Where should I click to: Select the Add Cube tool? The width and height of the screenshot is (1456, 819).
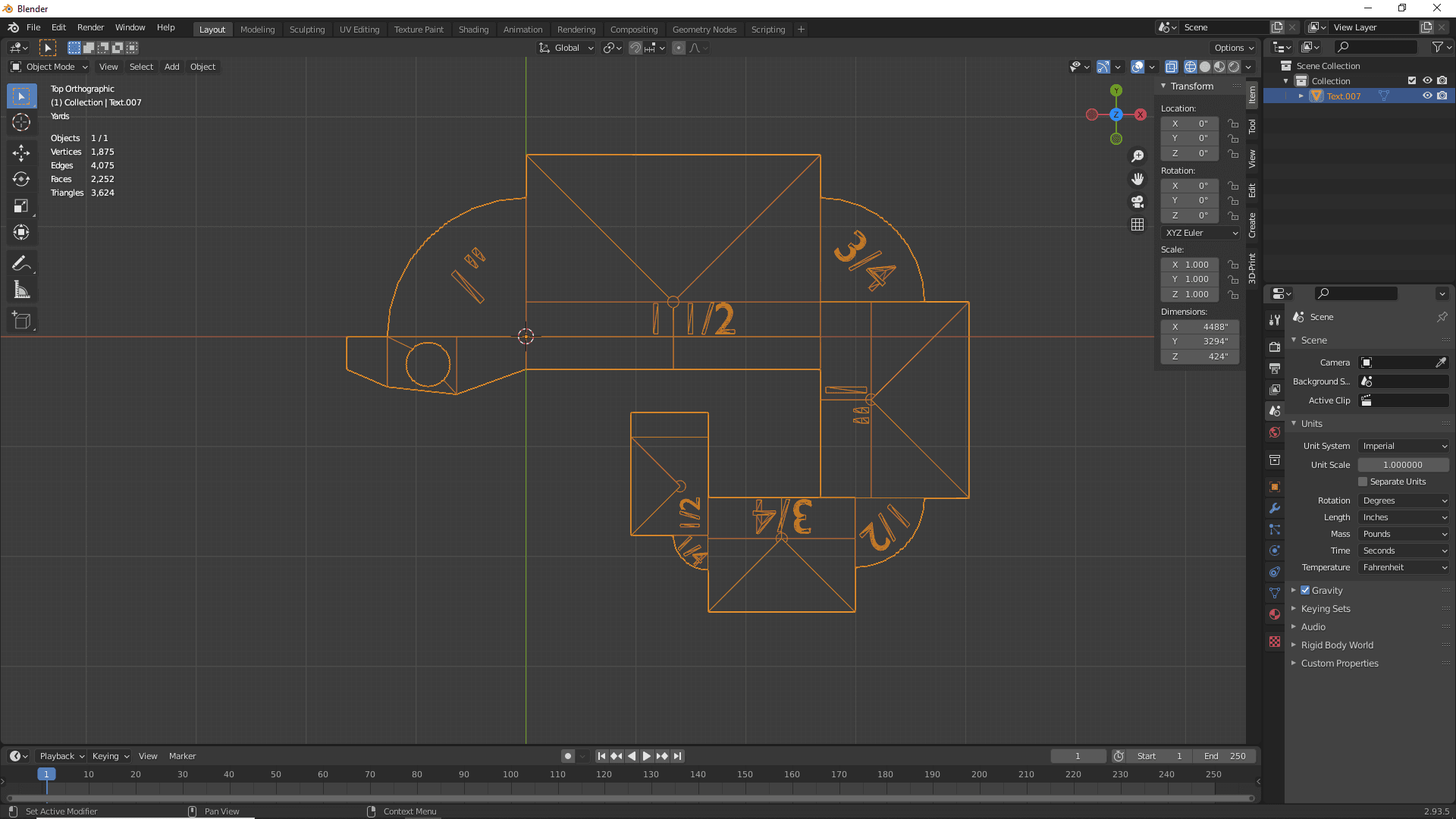(21, 320)
